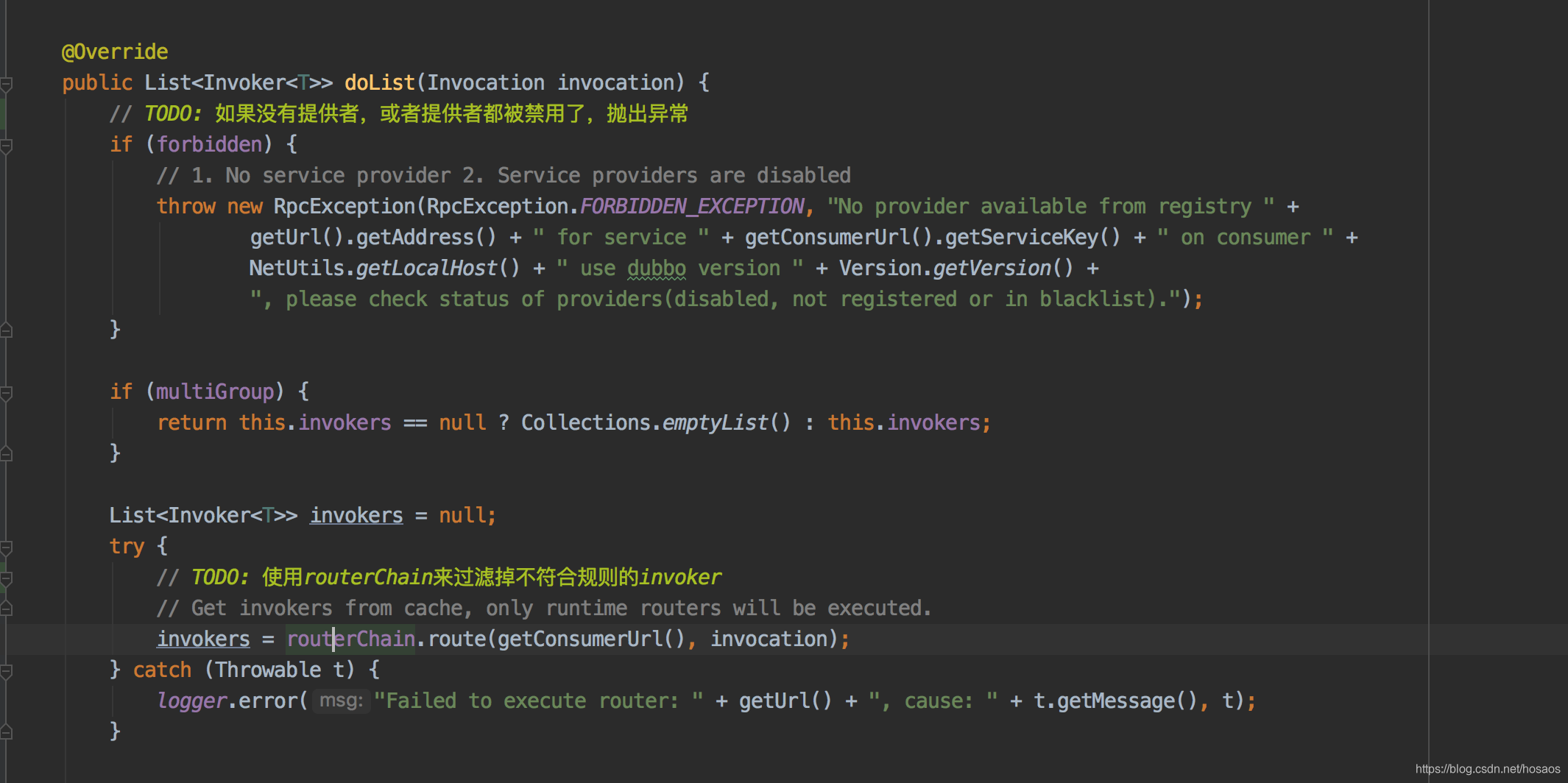Click the getAddress() method call
Screen dimensions: 1568x783
427,237
